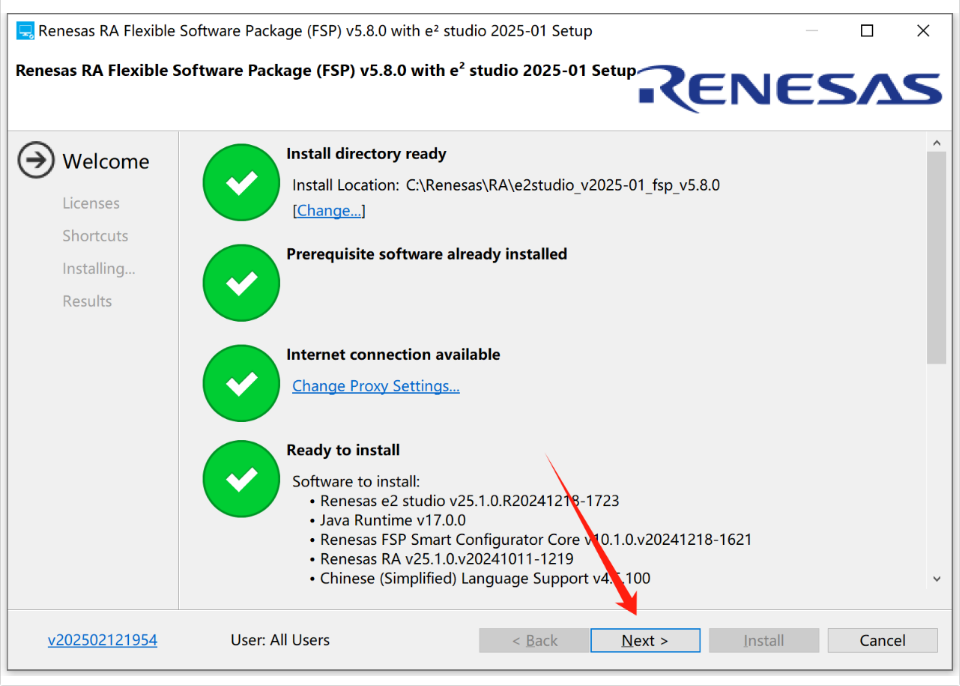Click the disabled Back button
The height and width of the screenshot is (686, 960).
coord(534,640)
